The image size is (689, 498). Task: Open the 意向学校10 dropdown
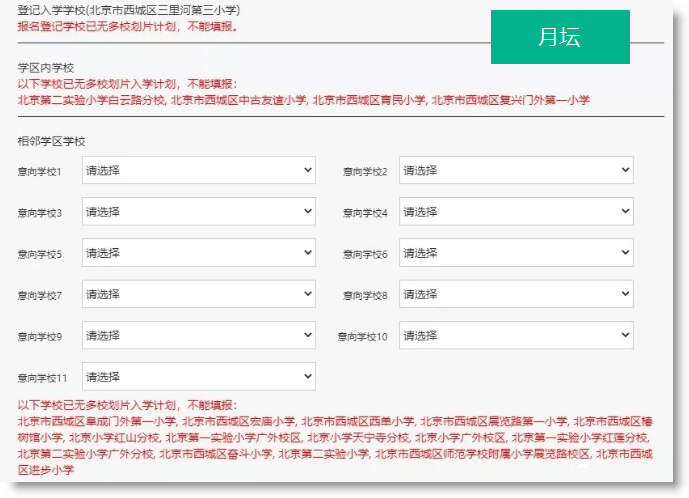(516, 335)
